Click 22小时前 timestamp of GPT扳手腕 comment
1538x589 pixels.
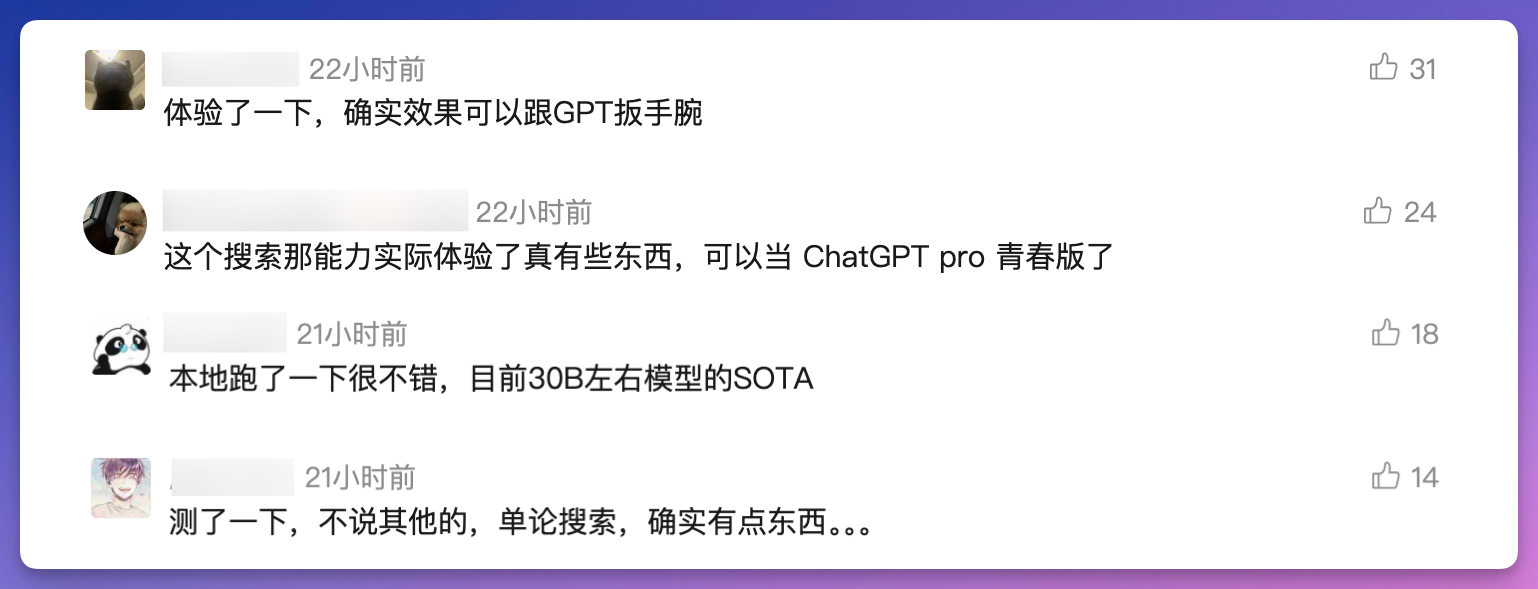click(367, 69)
